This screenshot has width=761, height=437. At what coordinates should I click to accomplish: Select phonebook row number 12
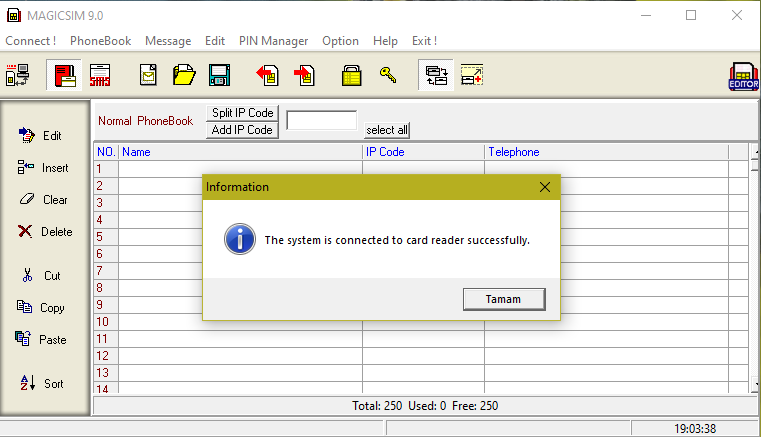coord(106,355)
